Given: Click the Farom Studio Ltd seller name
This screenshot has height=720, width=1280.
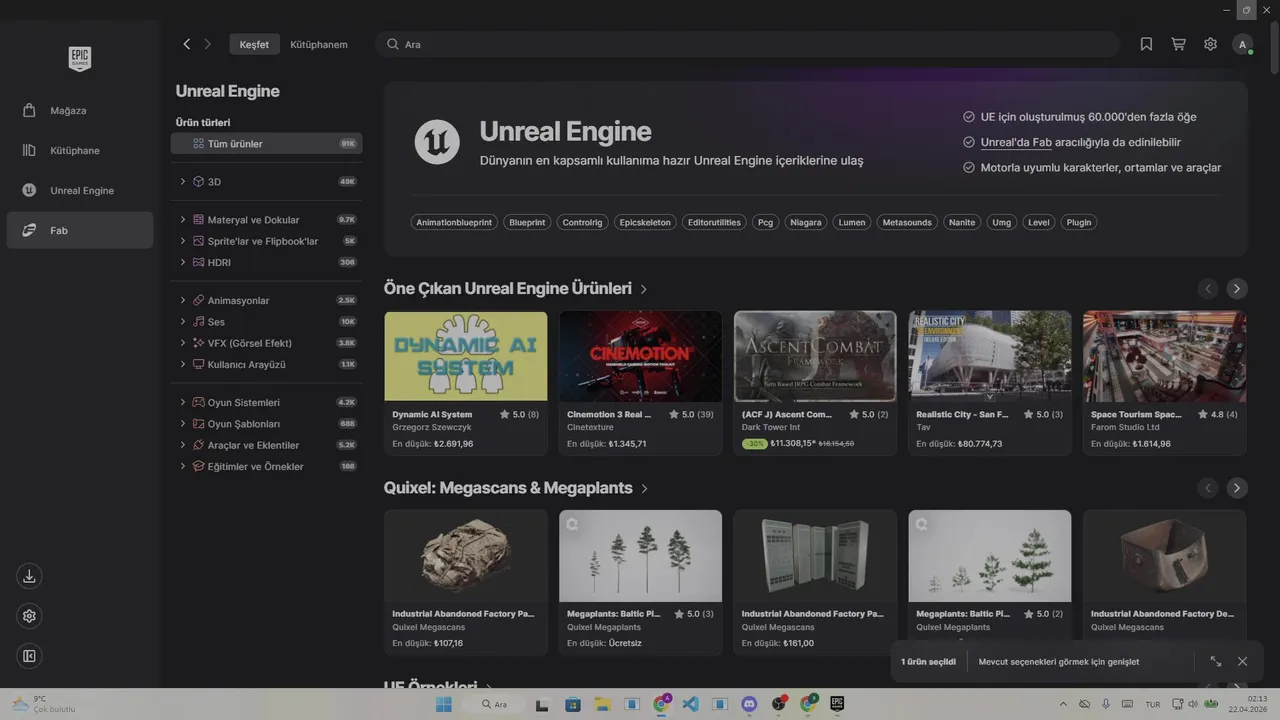Looking at the screenshot, I should 1125,427.
